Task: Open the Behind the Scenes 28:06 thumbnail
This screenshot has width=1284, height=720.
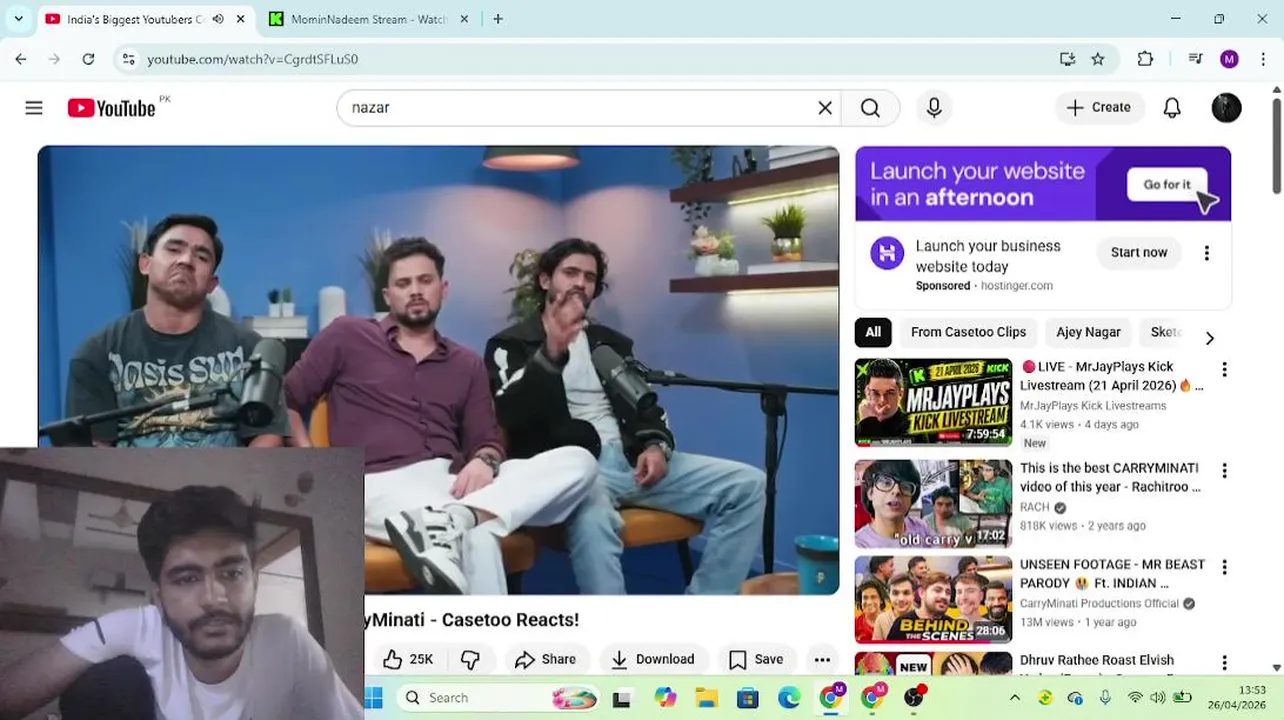Action: click(933, 600)
